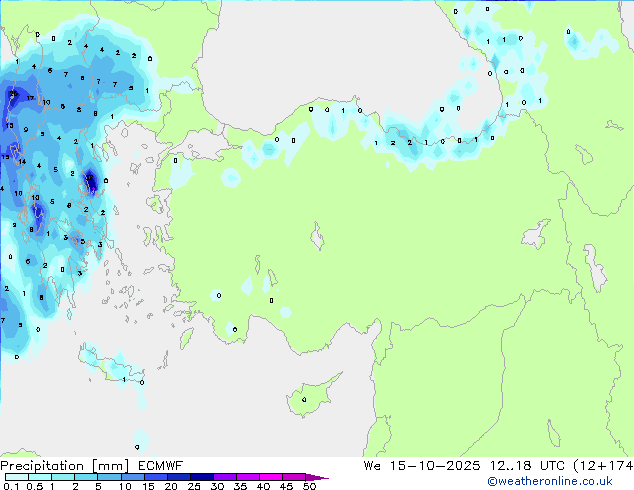Screen dimensions: 634x490
Task: Click the 0.5–1 mm legend color box
Action: pyautogui.click(x=40, y=477)
